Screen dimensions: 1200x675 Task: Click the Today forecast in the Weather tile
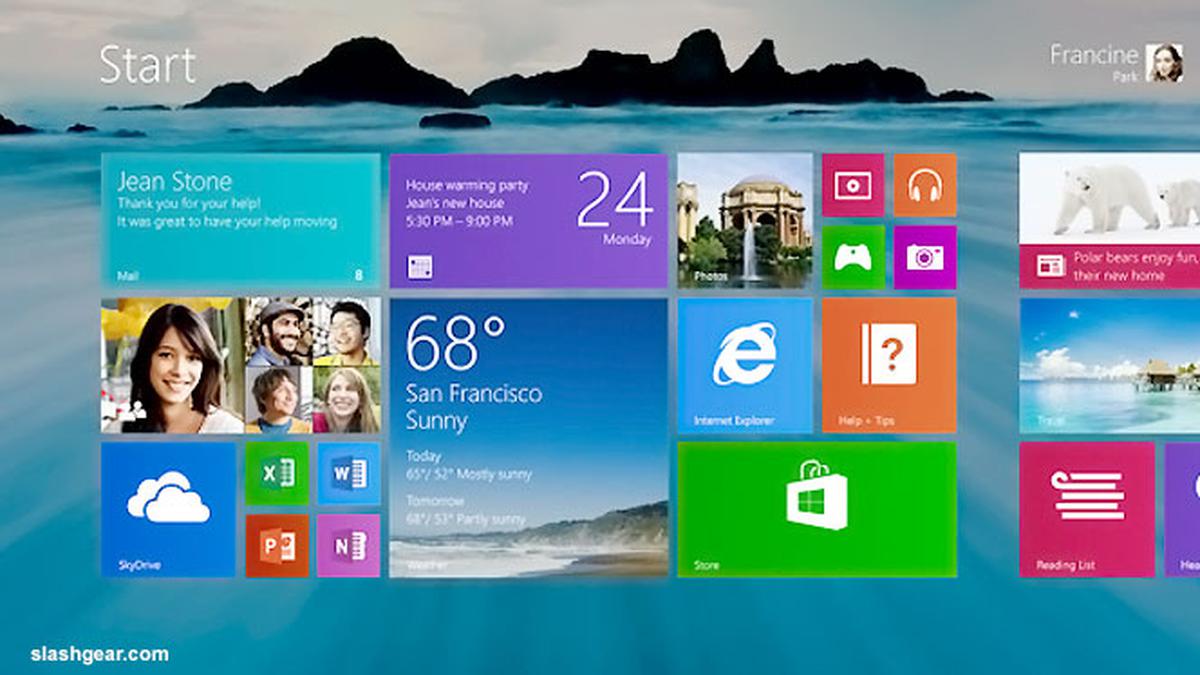point(469,465)
